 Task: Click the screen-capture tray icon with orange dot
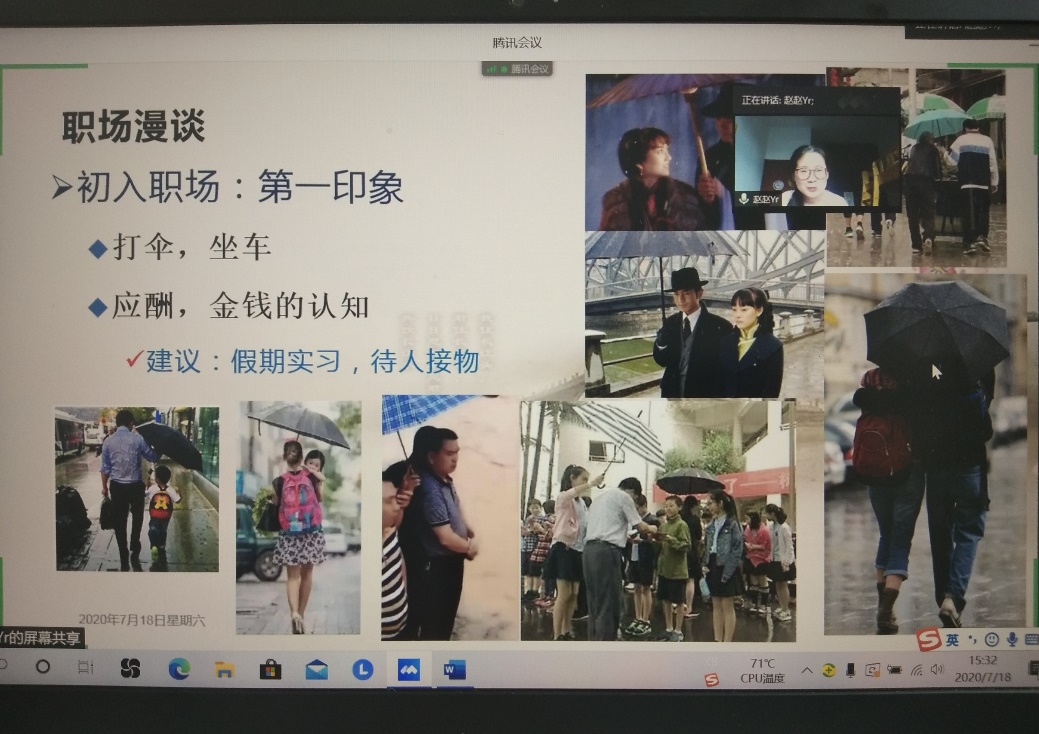pos(873,670)
